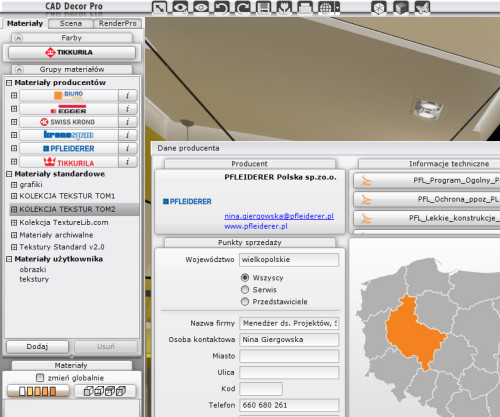This screenshot has height=417, width=500.
Task: Click PDF icon of PFL_Program_Ogolny document
Action: (366, 181)
